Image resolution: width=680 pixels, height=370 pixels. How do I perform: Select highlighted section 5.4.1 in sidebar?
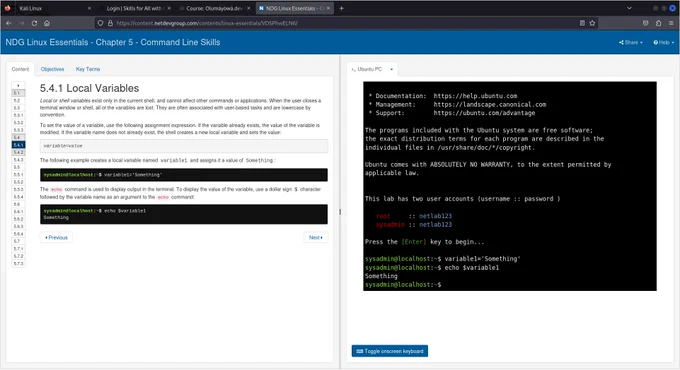pyautogui.click(x=18, y=144)
